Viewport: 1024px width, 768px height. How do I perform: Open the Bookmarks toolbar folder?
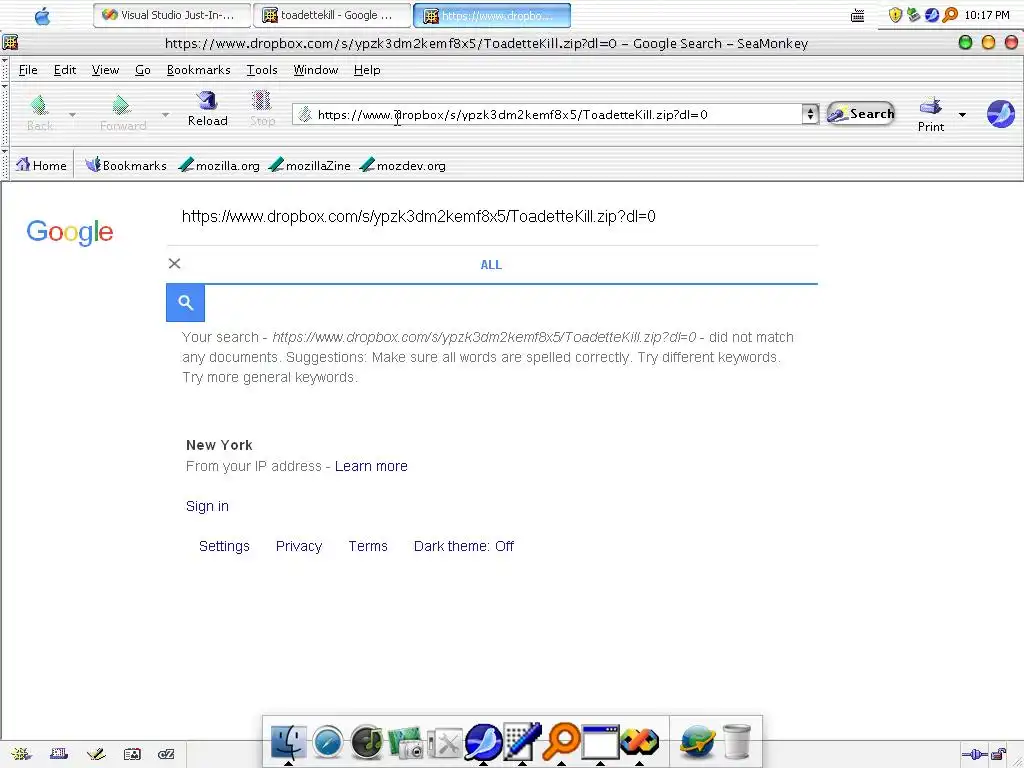pyautogui.click(x=125, y=165)
